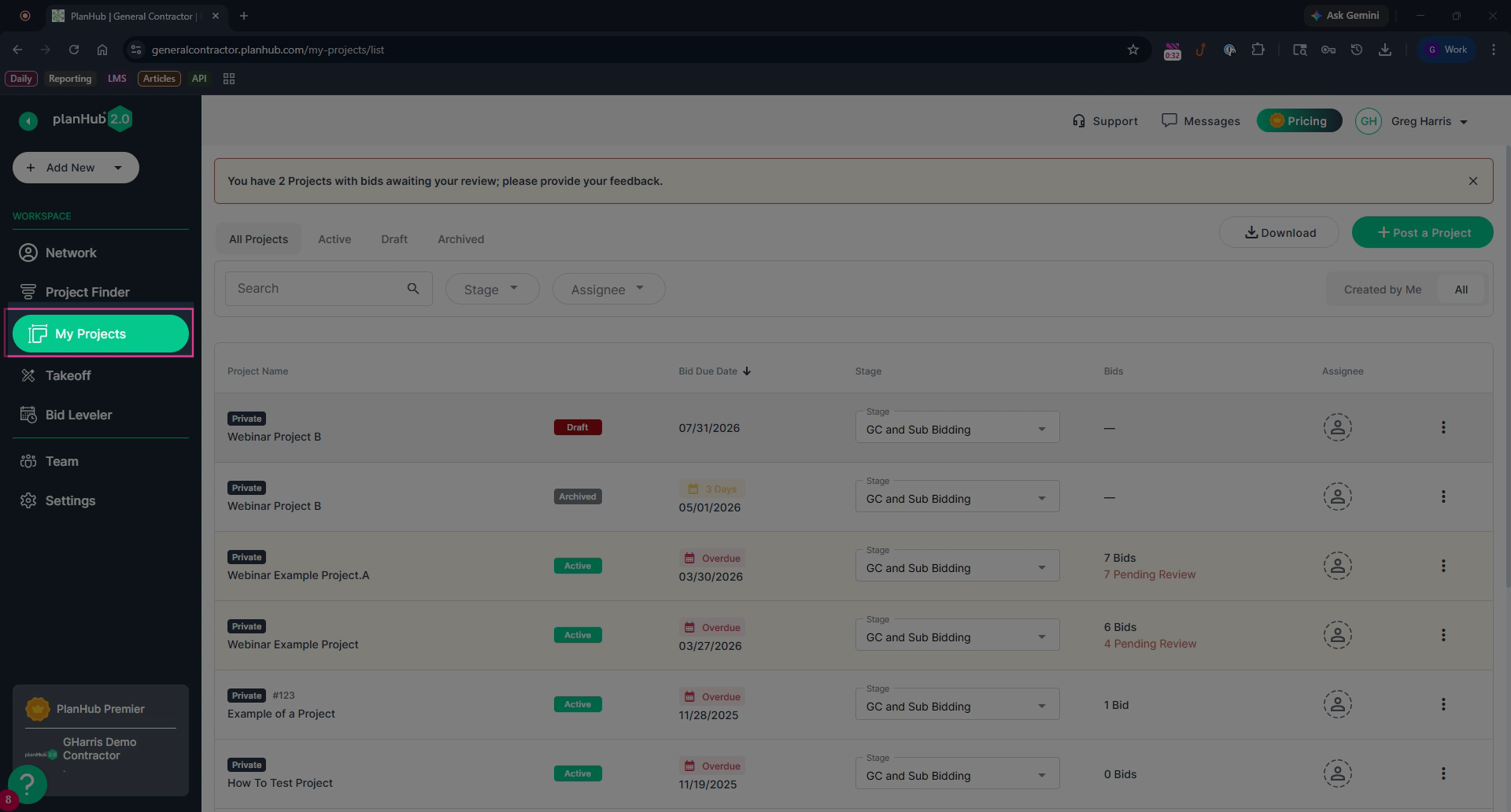The height and width of the screenshot is (812, 1511).
Task: Open the Add New dropdown
Action: (76, 168)
